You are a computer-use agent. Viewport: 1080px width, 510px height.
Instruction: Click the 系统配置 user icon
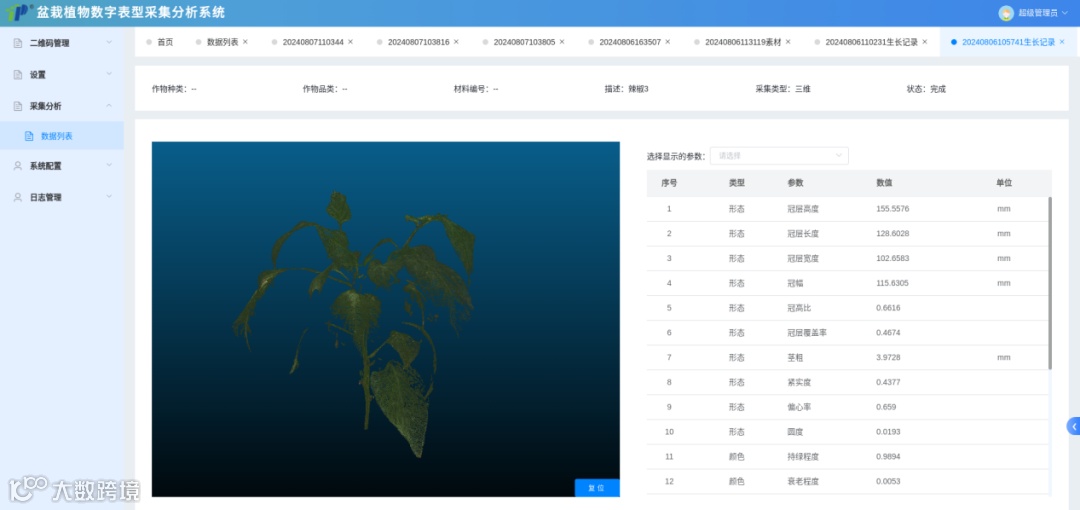(x=18, y=166)
